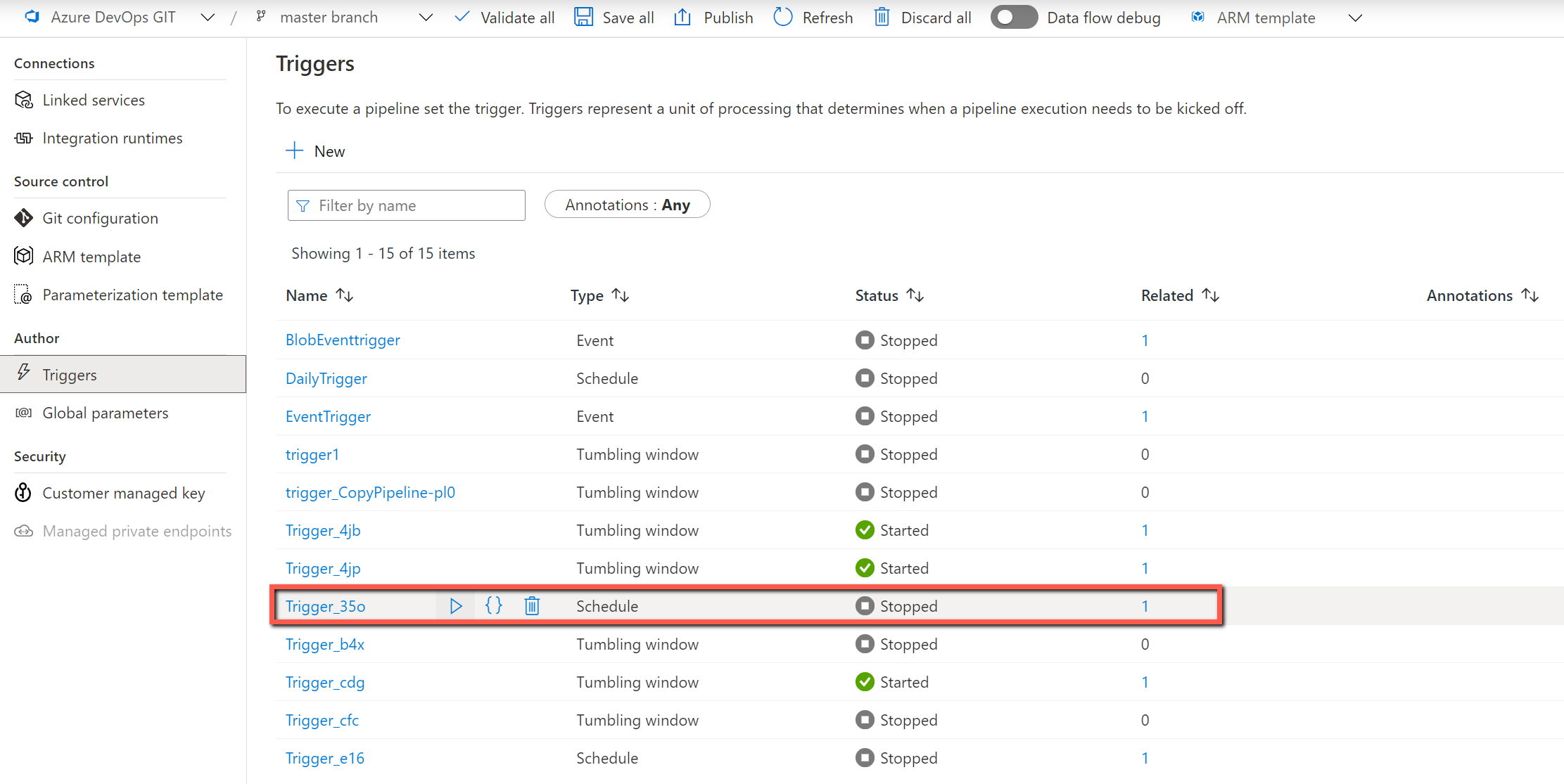The image size is (1564, 784).
Task: Click the Stopped status icon for BlobEventtrigger
Action: tap(862, 340)
